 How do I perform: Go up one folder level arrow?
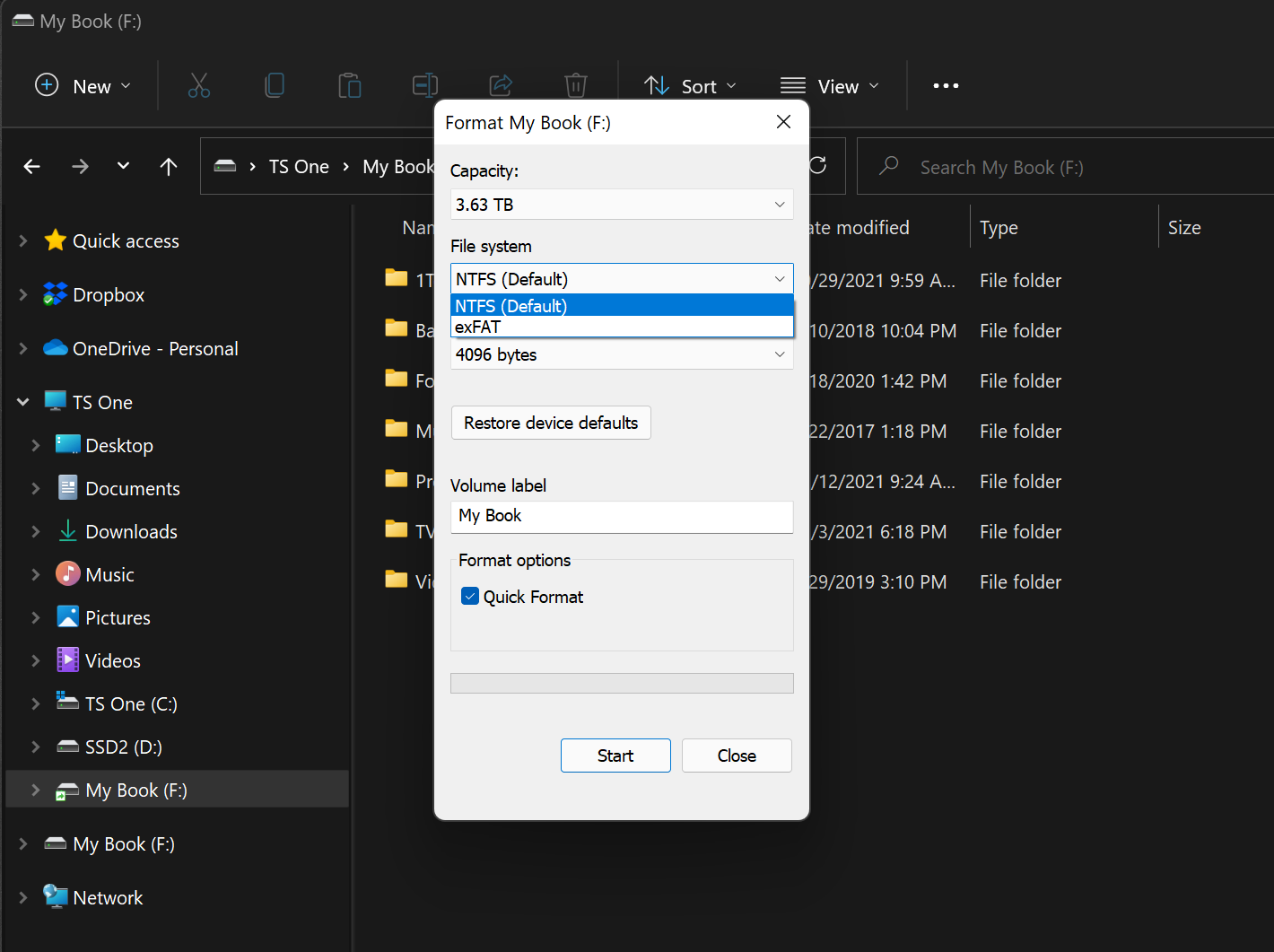pos(169,167)
